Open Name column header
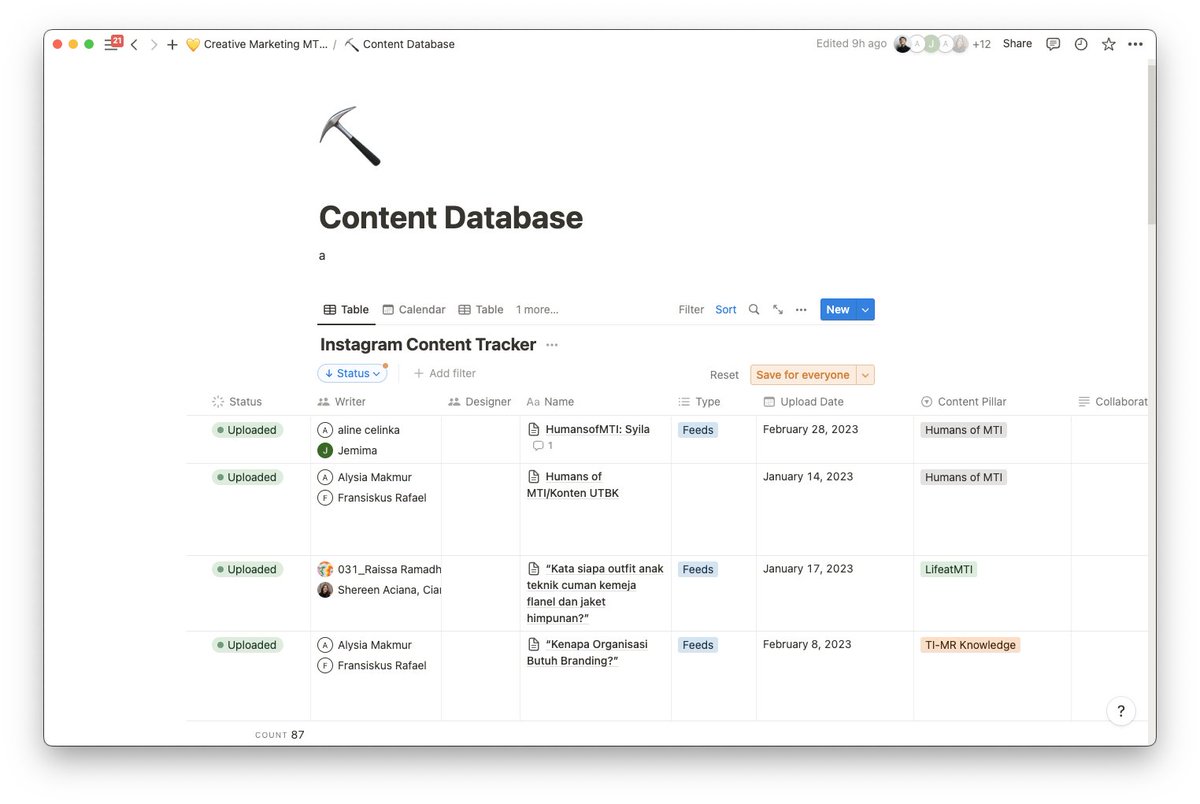Viewport: 1200px width, 804px height. click(550, 402)
